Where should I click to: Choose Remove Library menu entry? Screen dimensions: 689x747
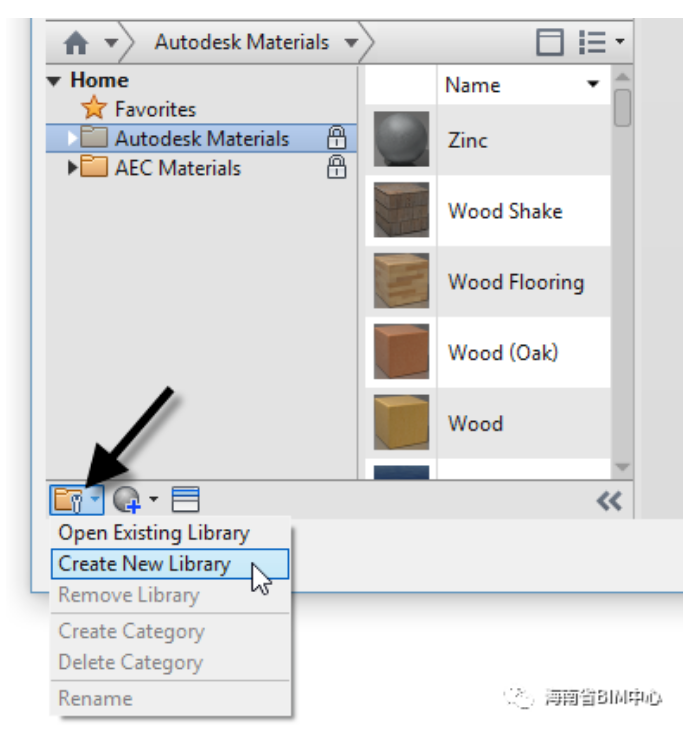point(171,596)
